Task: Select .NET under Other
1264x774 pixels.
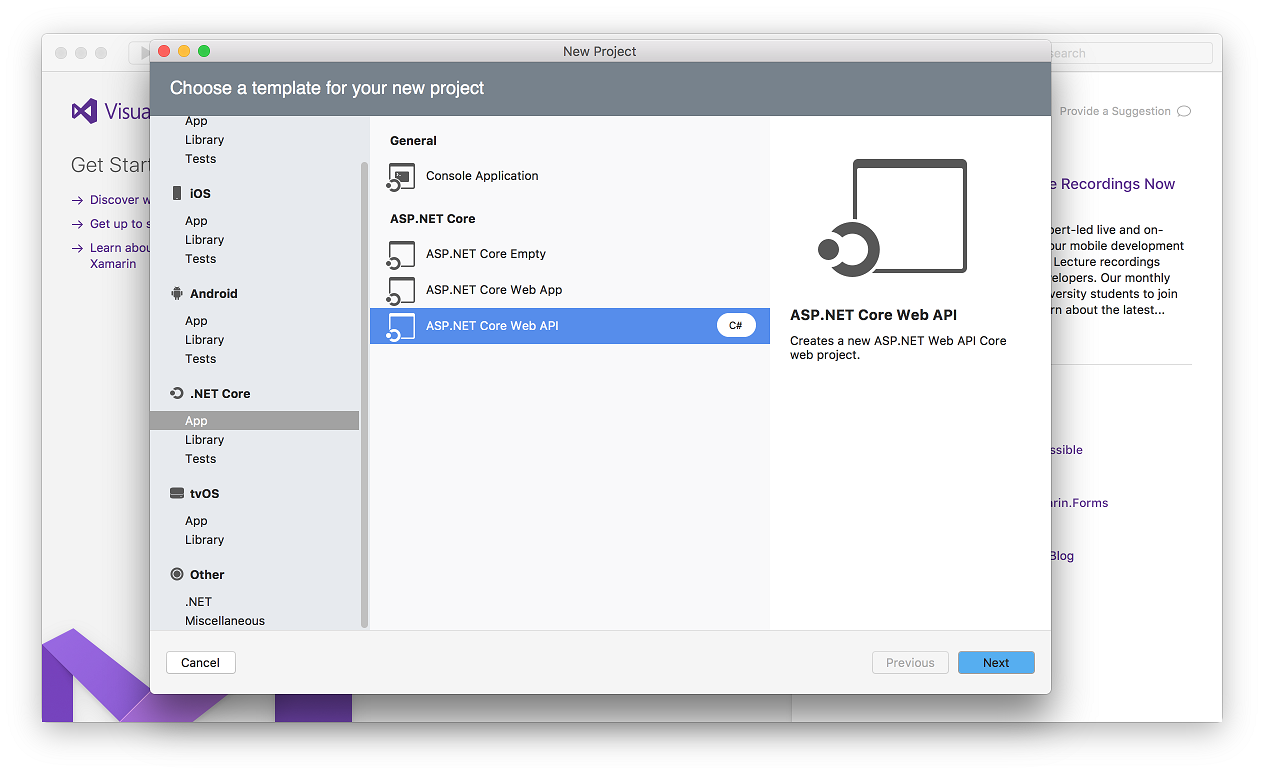Action: (x=198, y=602)
